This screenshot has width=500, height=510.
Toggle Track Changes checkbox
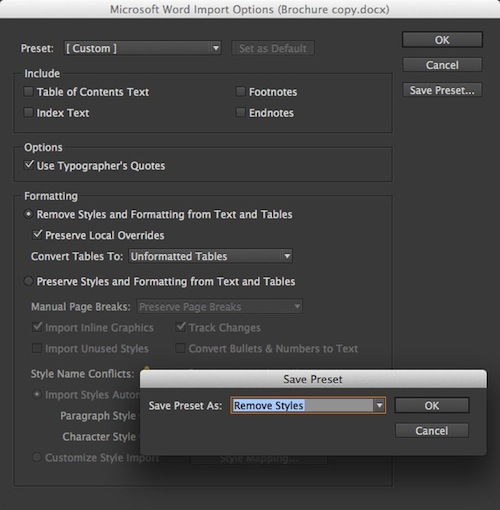point(181,327)
